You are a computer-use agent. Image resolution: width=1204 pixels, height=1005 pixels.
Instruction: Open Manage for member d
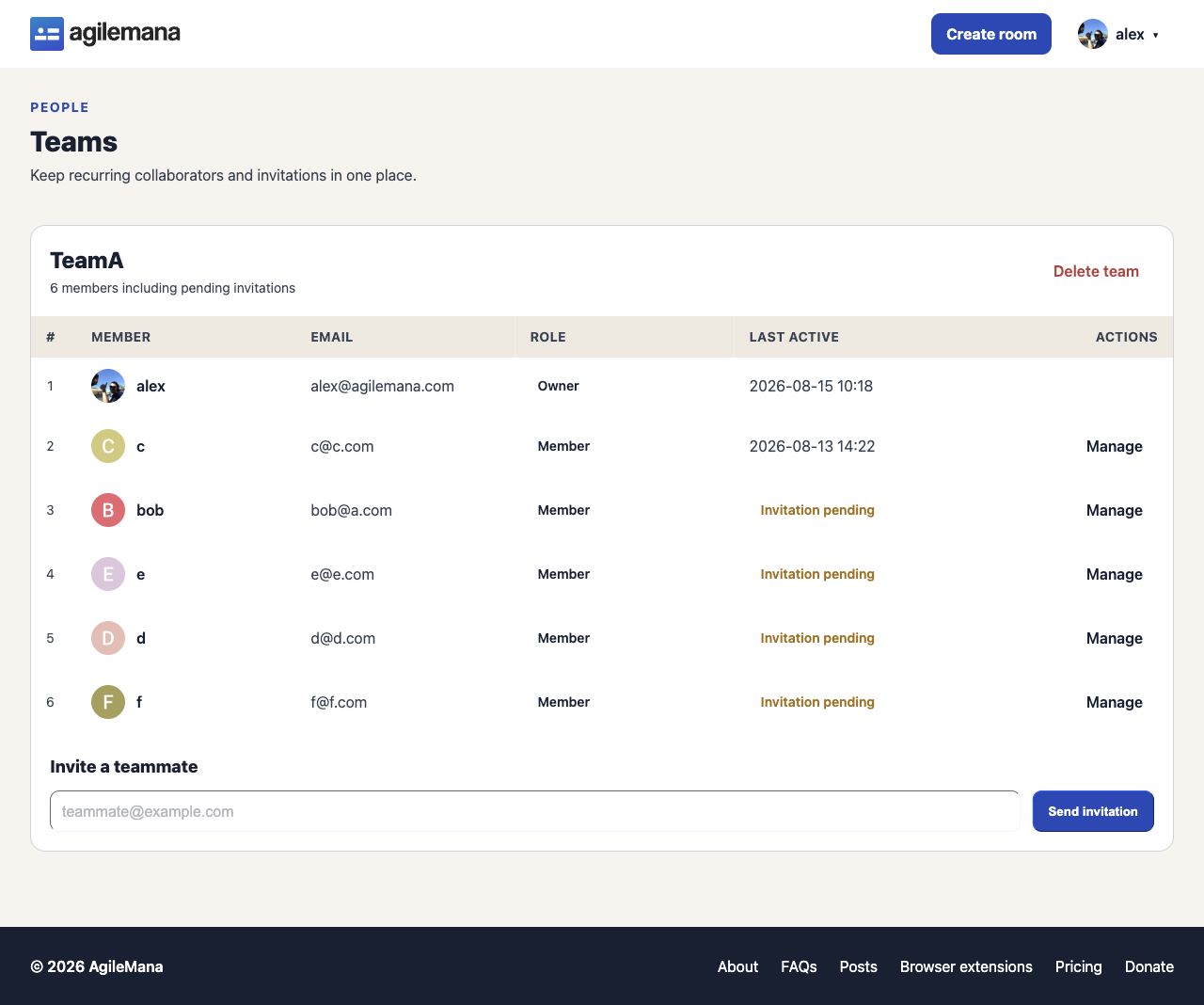(x=1115, y=638)
